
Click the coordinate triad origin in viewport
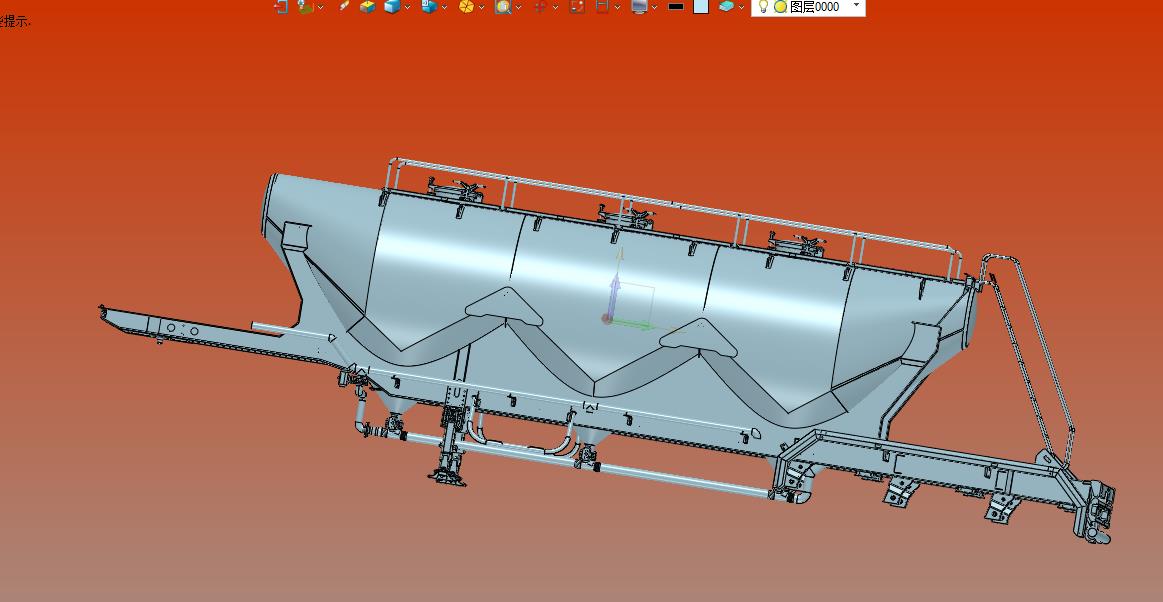pos(607,319)
